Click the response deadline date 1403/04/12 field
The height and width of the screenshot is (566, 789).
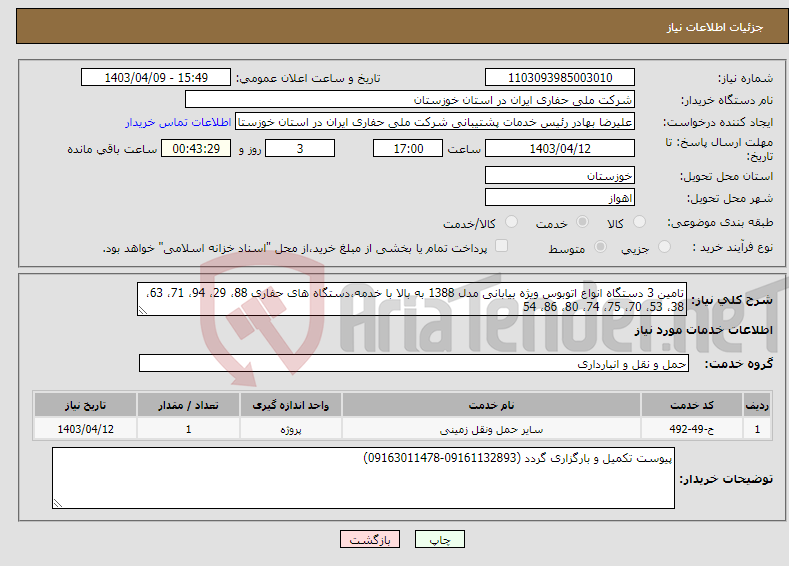560,148
